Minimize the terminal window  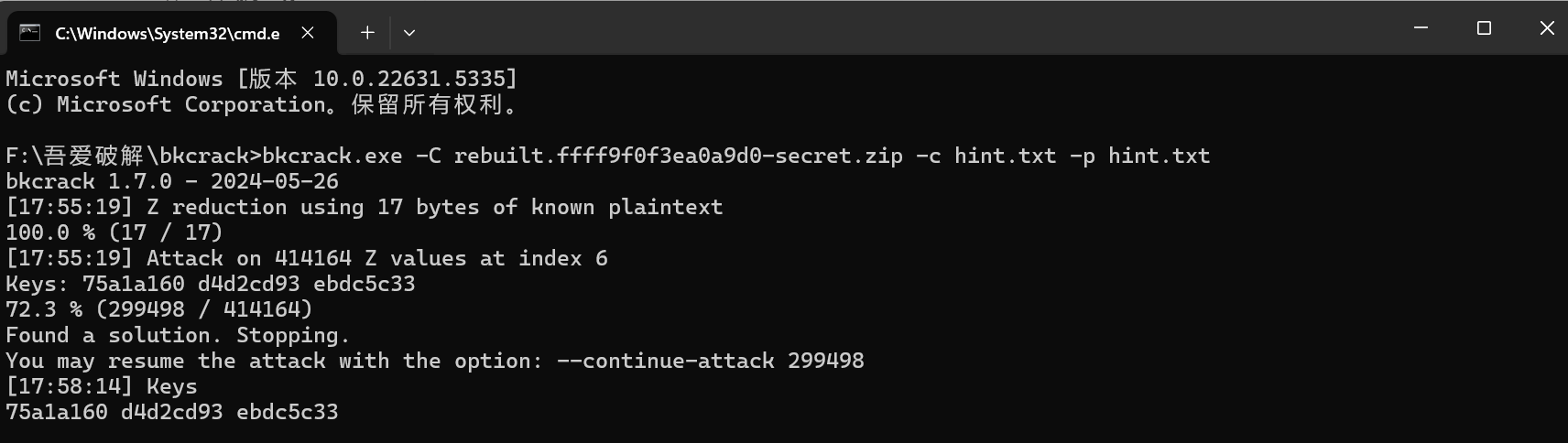tap(1421, 28)
